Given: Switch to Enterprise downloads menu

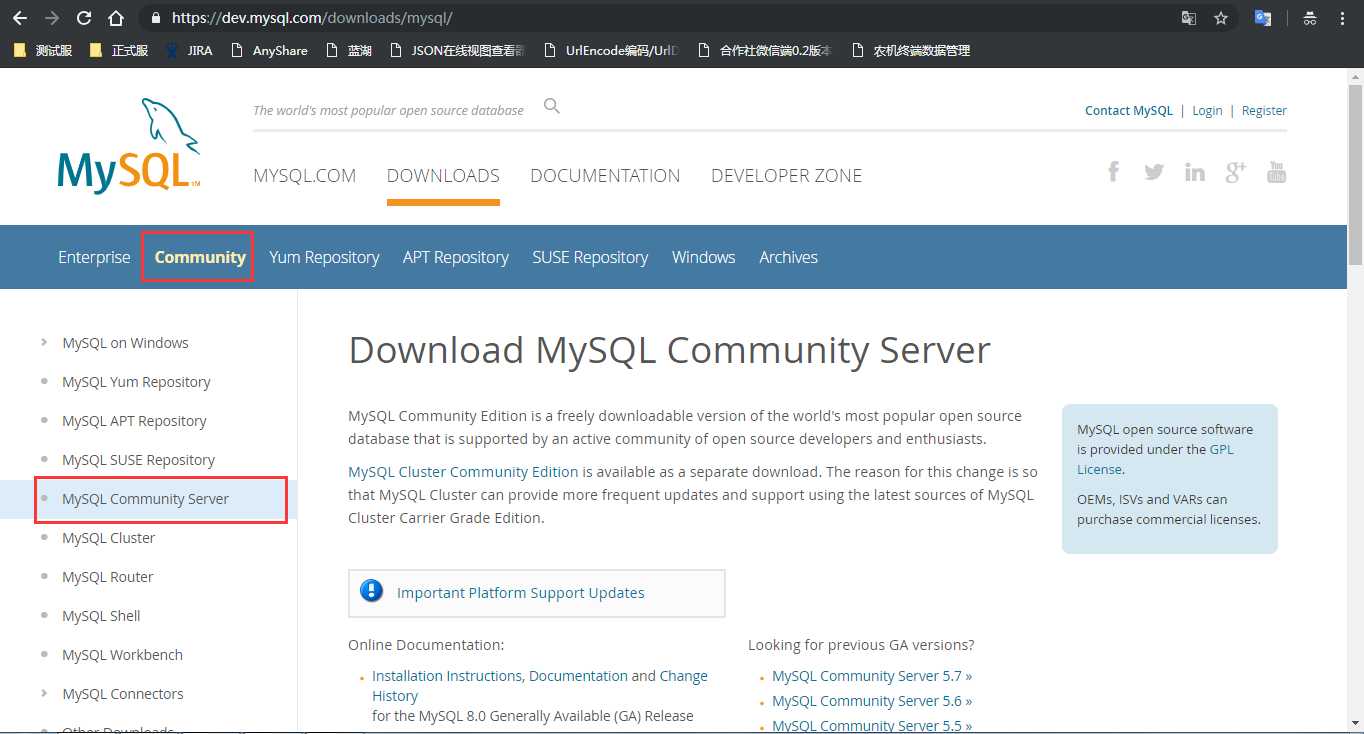Looking at the screenshot, I should (94, 257).
